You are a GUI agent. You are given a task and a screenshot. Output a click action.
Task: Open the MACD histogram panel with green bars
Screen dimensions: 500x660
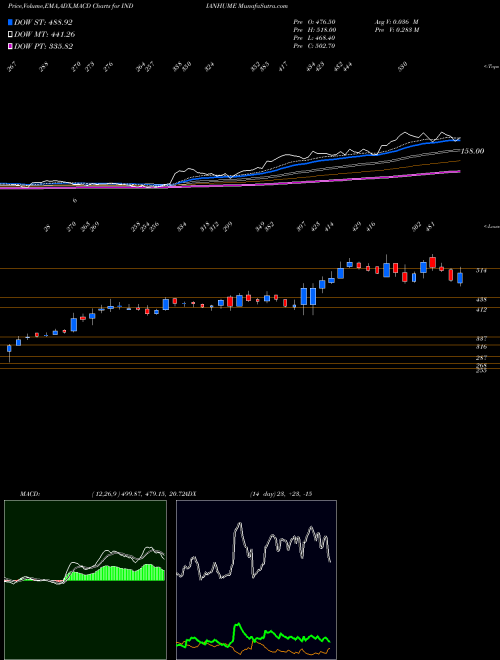click(85, 580)
